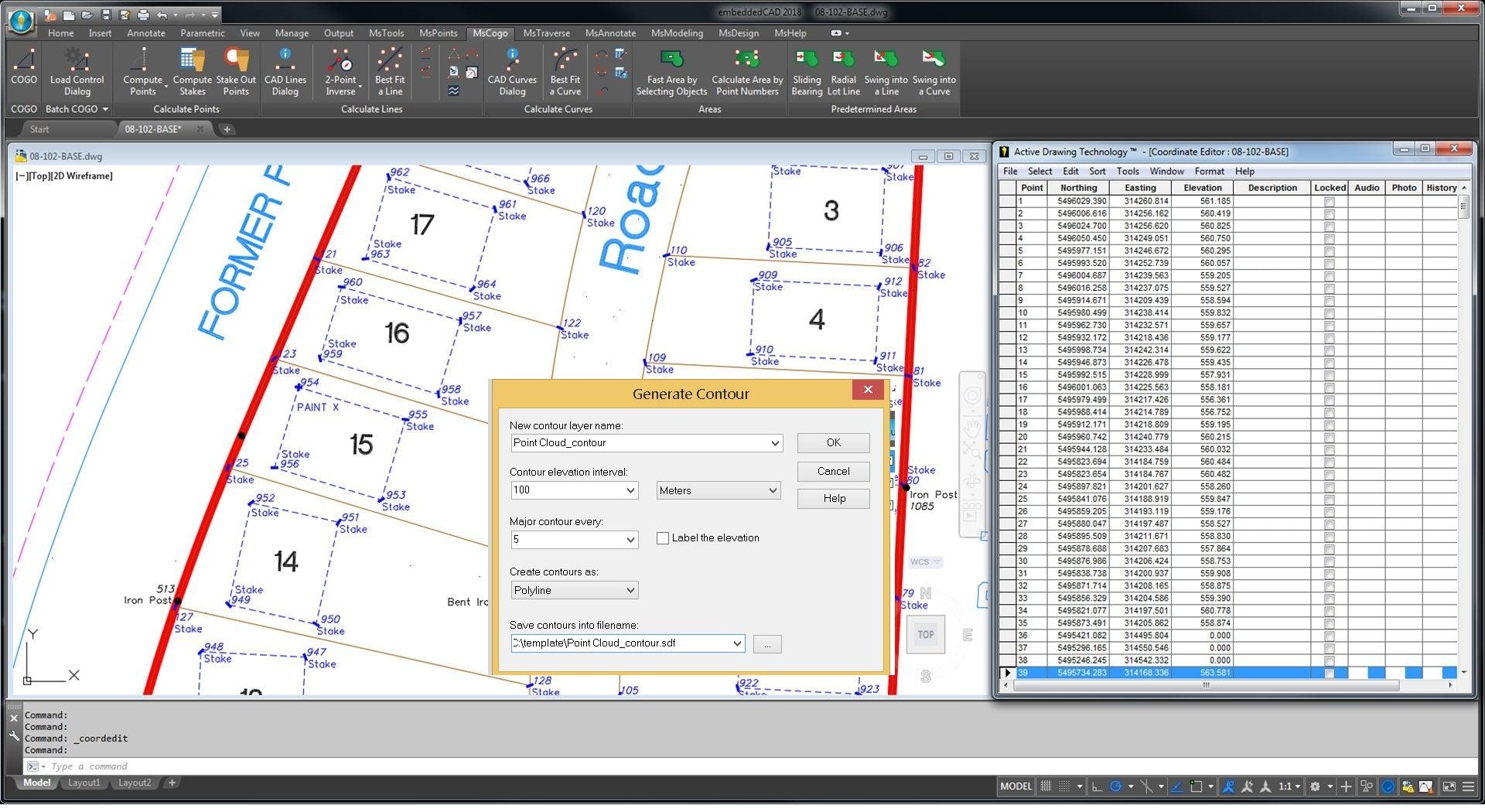Open the Load Control Dialog tool
Screen dimensions: 1485x812
77,71
